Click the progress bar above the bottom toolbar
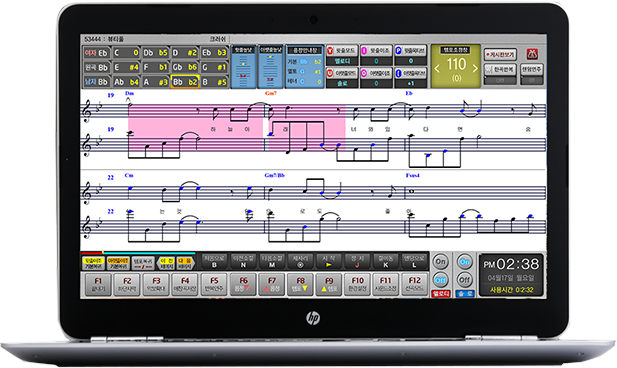Image resolution: width=617 pixels, height=368 pixels. (138, 253)
